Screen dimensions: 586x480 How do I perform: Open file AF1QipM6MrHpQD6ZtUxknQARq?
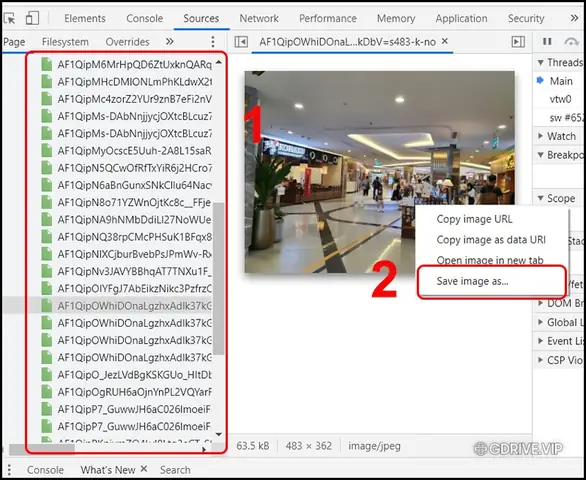[x=135, y=64]
